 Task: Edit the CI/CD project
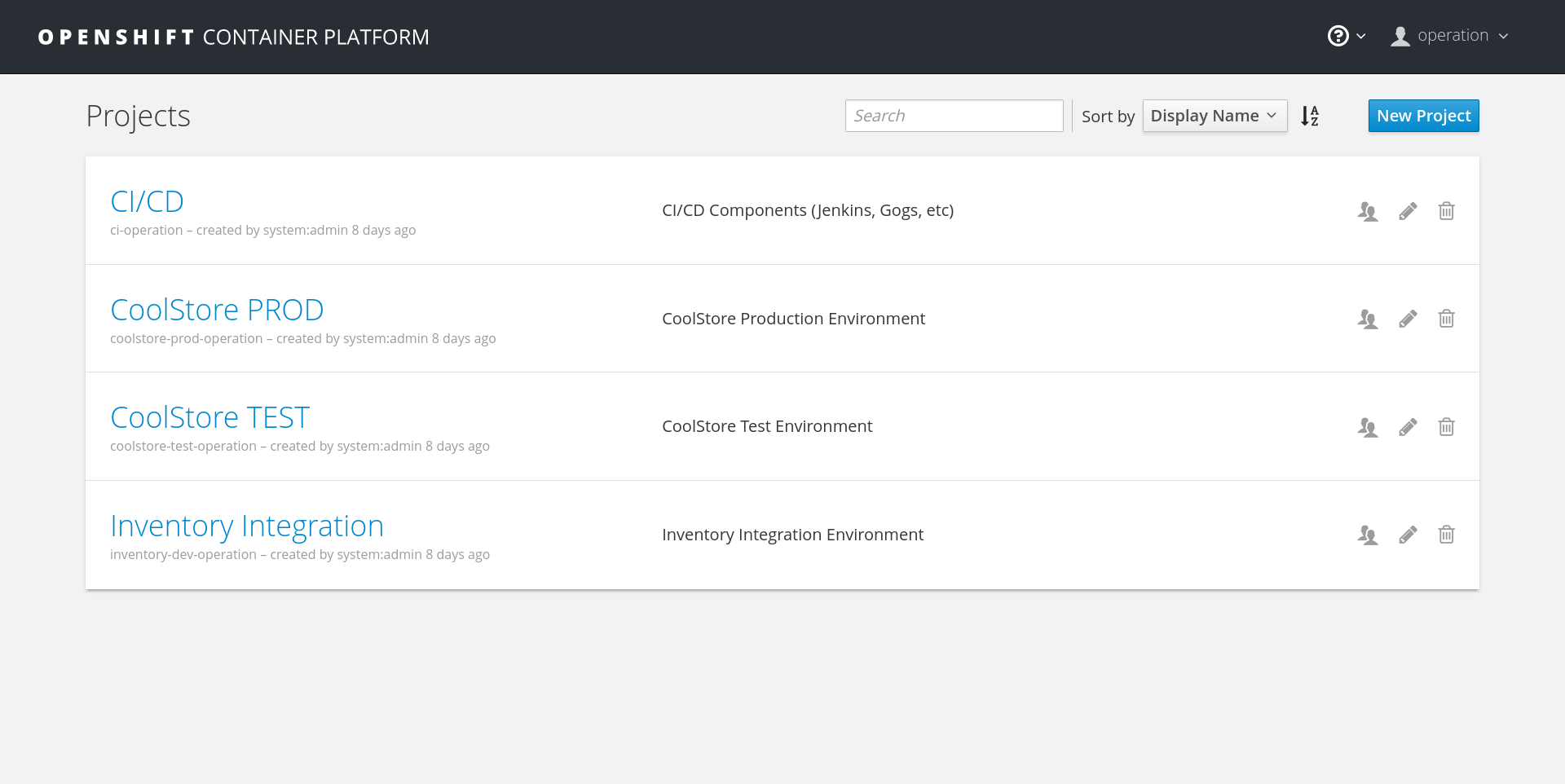coord(1408,211)
